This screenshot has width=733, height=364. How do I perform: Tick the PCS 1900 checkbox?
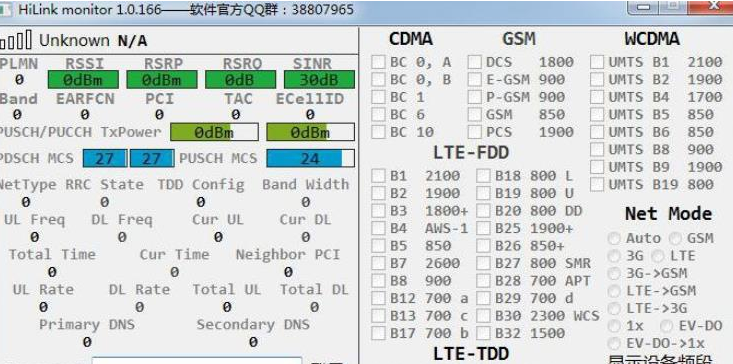(x=474, y=132)
